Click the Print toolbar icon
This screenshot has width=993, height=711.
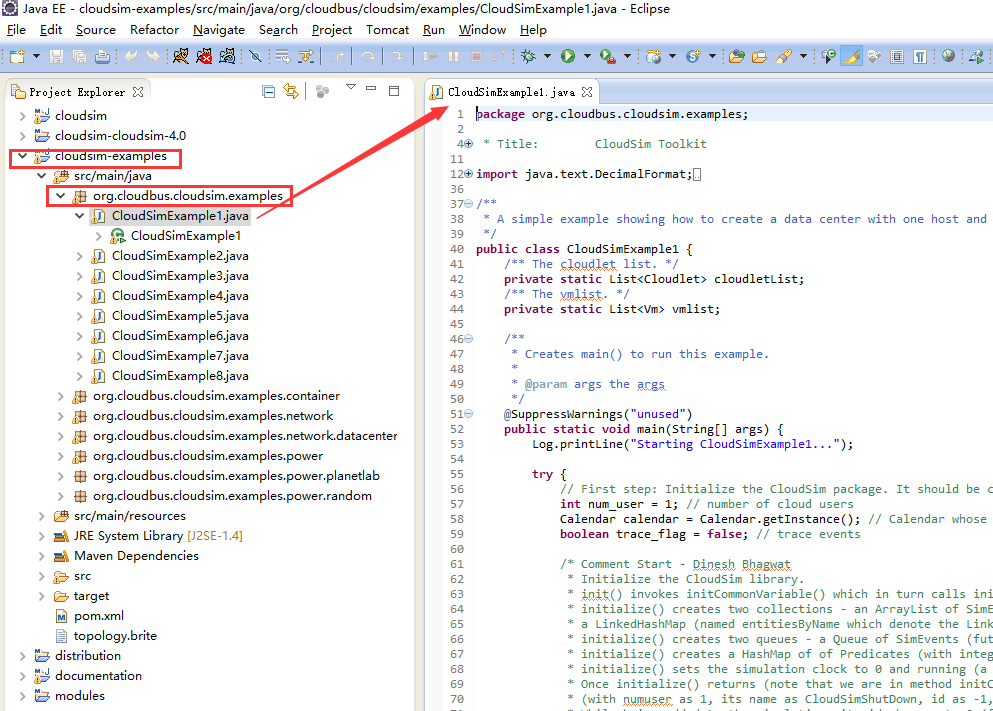tap(102, 56)
